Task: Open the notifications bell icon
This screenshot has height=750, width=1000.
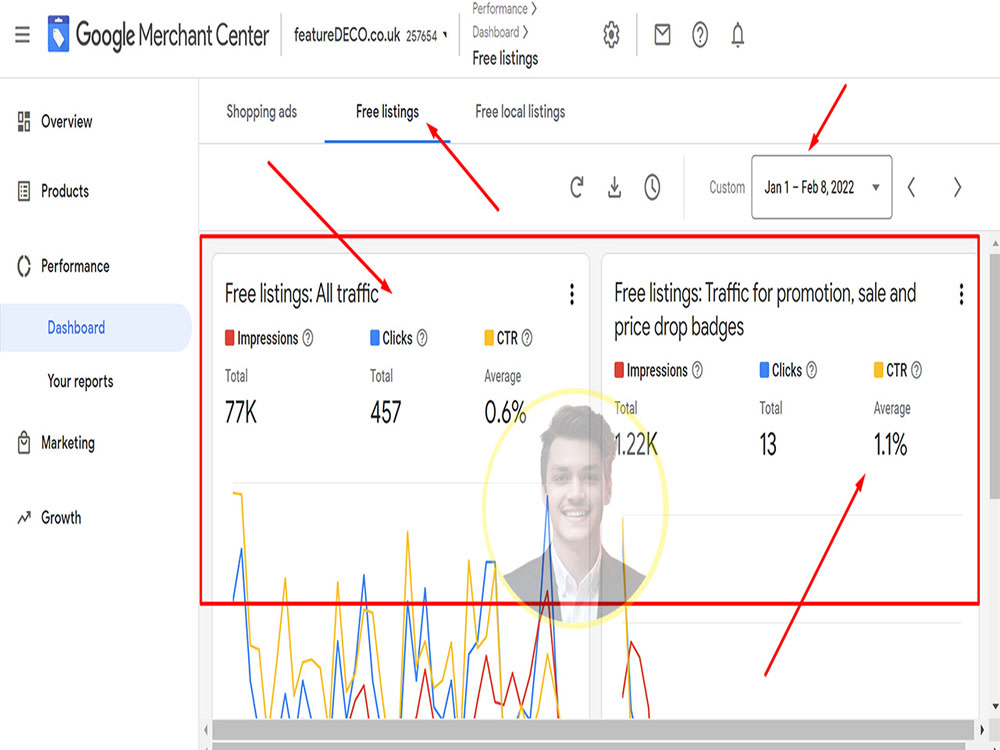Action: click(737, 35)
